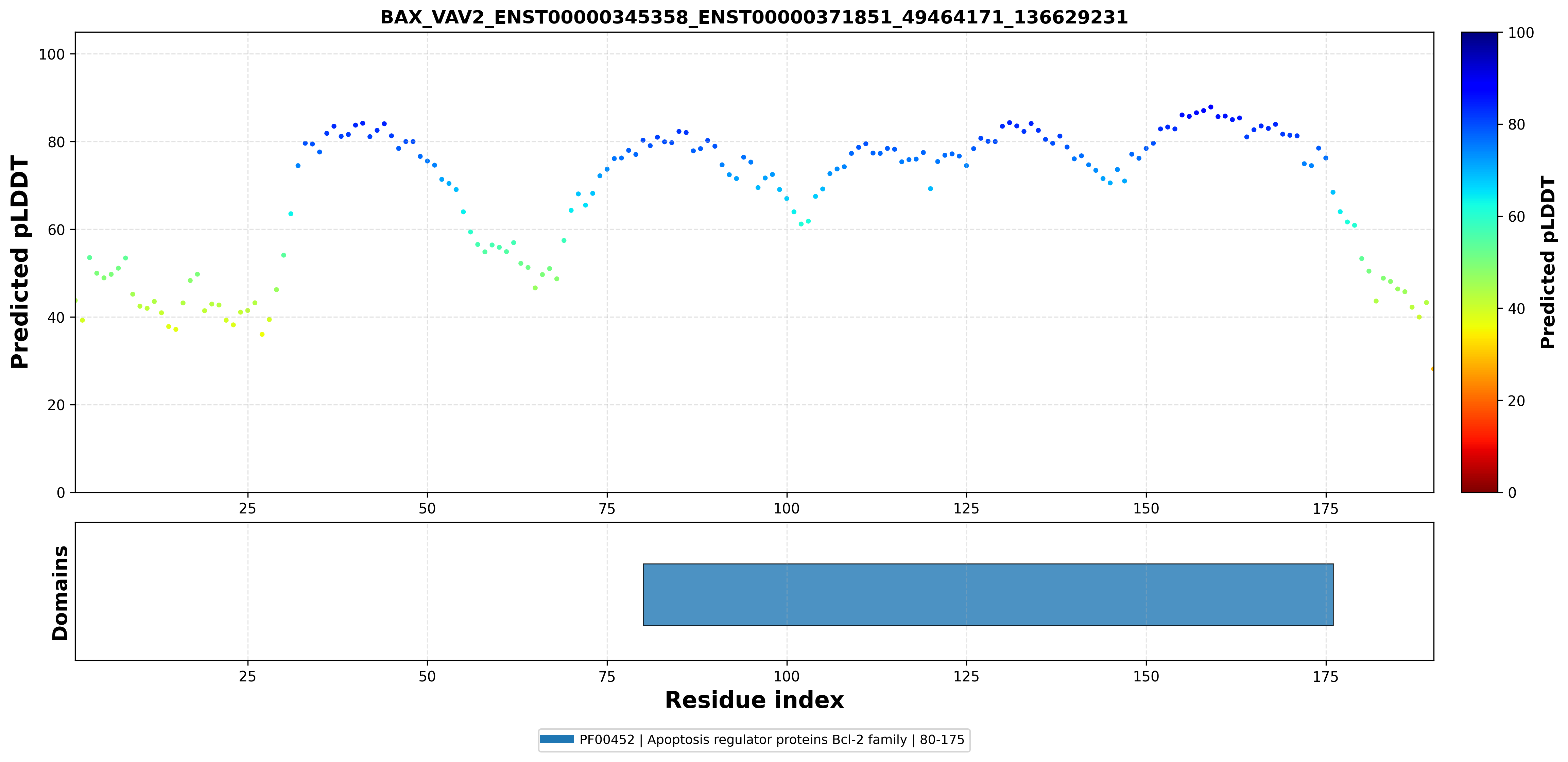The image size is (1568, 762).
Task: Click the lowest yellow point near residue 27
Action: click(x=262, y=334)
